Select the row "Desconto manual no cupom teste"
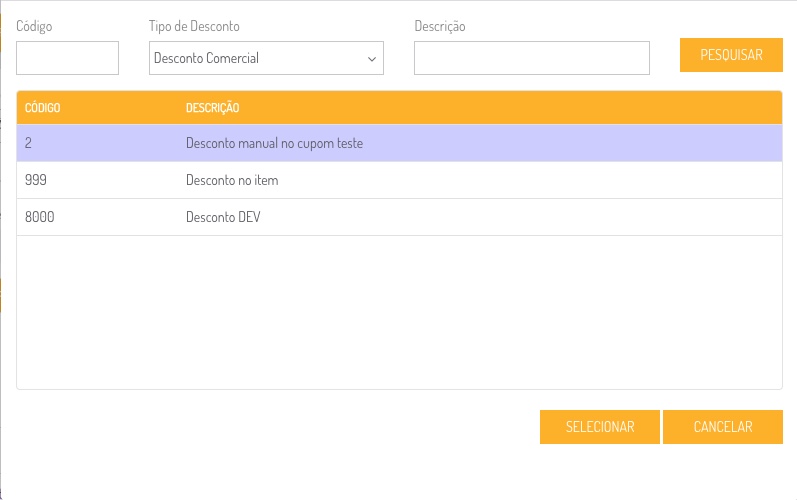The image size is (797, 500). pos(274,143)
